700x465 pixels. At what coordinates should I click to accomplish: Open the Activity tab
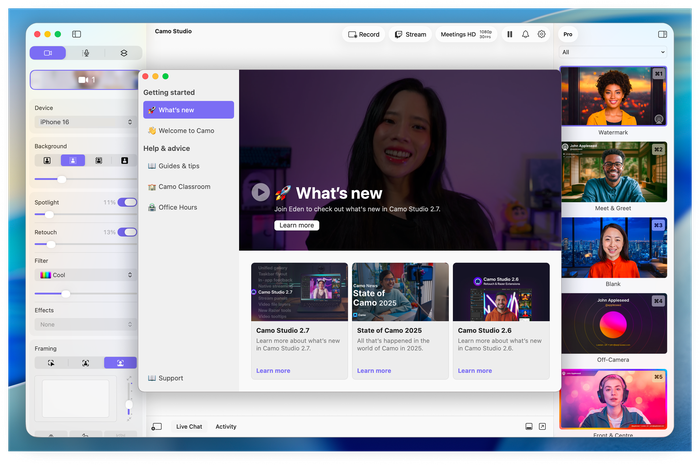point(226,427)
